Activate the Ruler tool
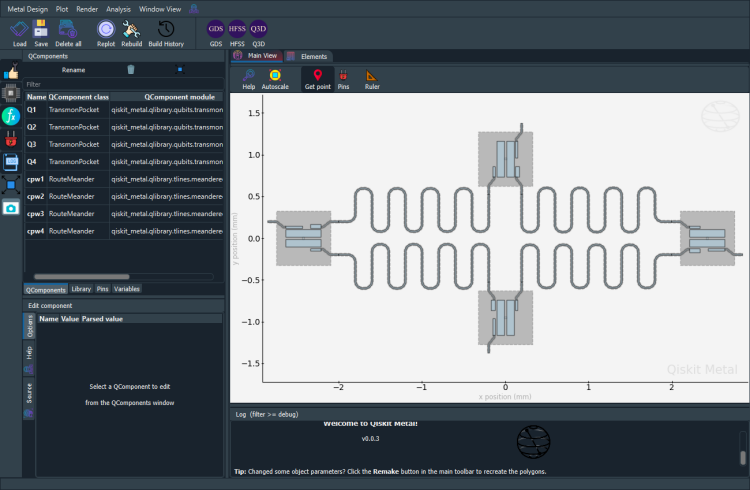Image resolution: width=750 pixels, height=490 pixels. point(372,79)
